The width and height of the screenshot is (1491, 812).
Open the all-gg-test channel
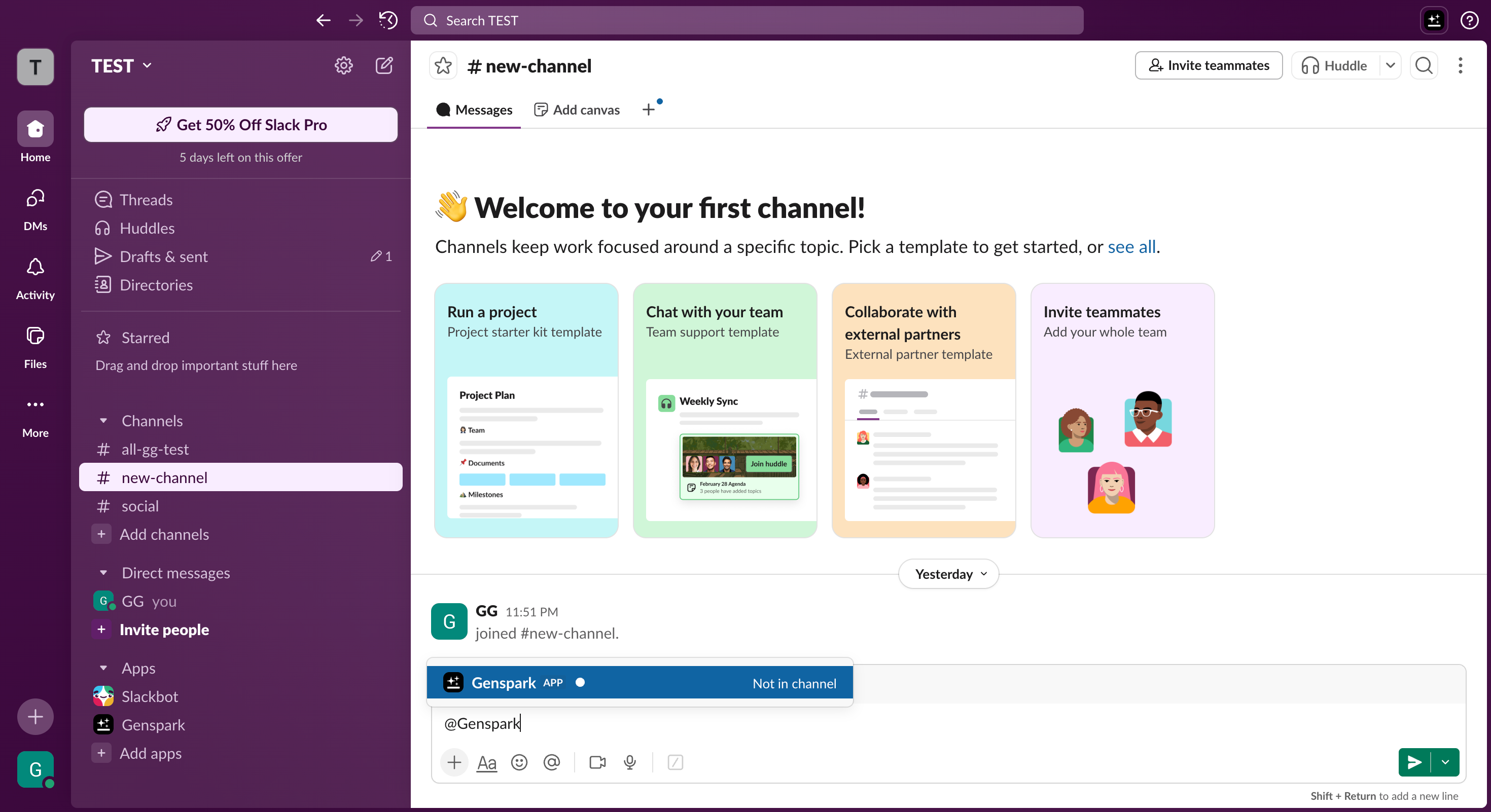241,449
